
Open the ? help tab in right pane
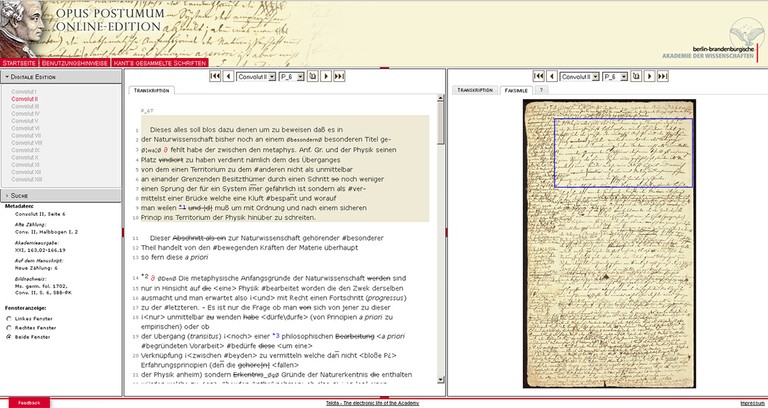[541, 90]
